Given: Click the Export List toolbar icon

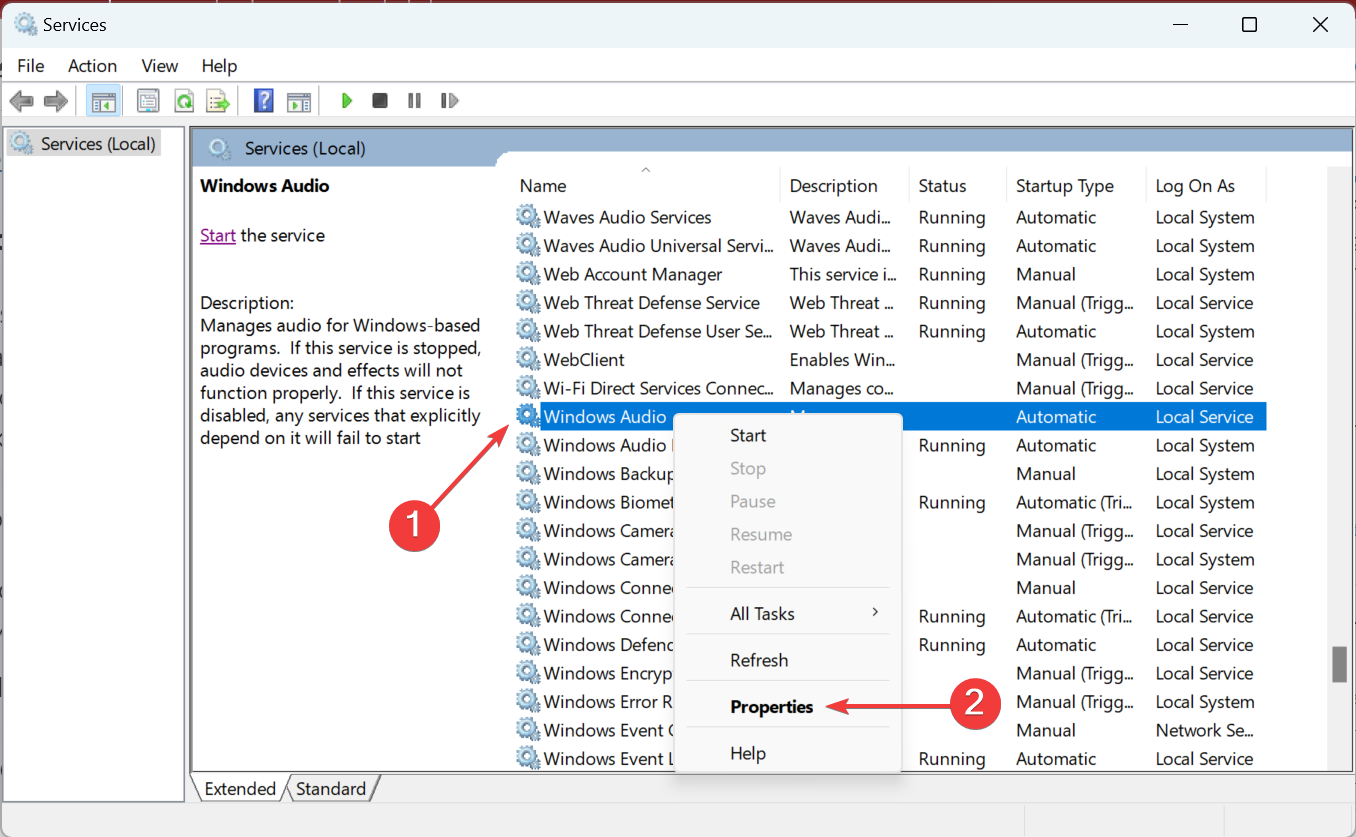Looking at the screenshot, I should [218, 101].
